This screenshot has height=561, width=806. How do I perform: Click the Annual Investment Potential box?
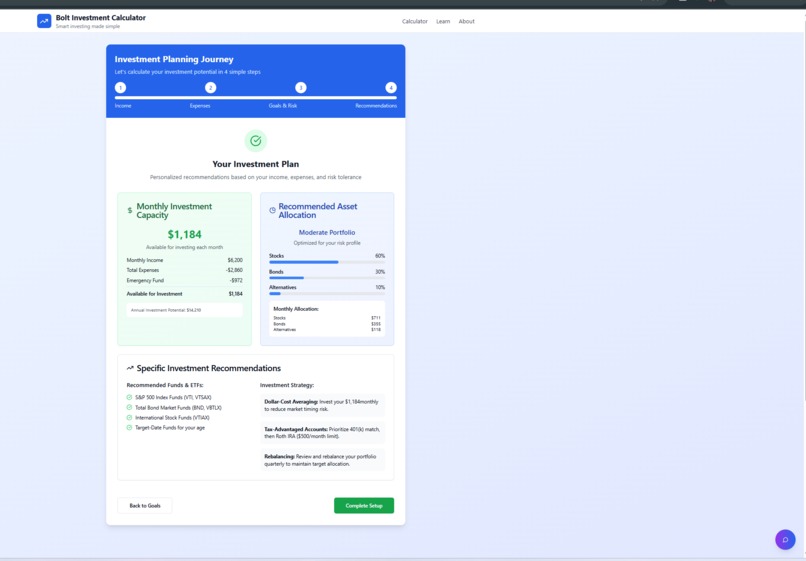pyautogui.click(x=185, y=310)
